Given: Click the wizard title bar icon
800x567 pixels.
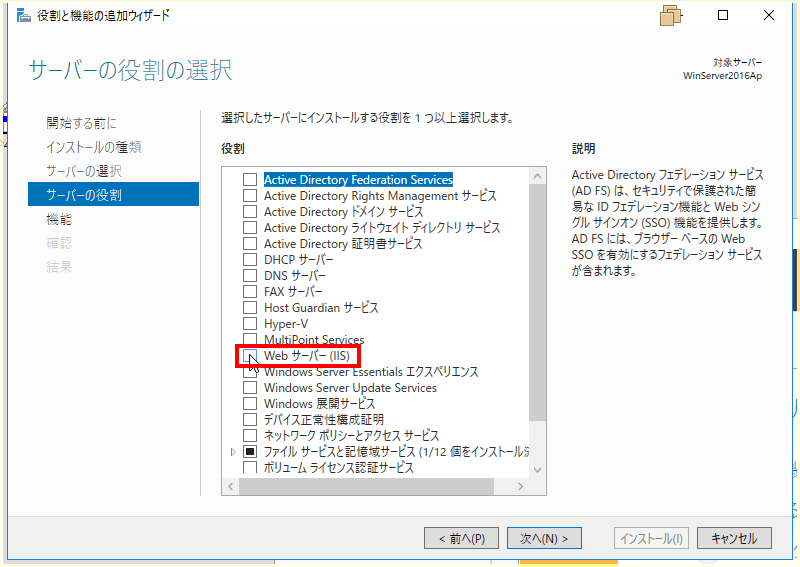Looking at the screenshot, I should (x=23, y=16).
